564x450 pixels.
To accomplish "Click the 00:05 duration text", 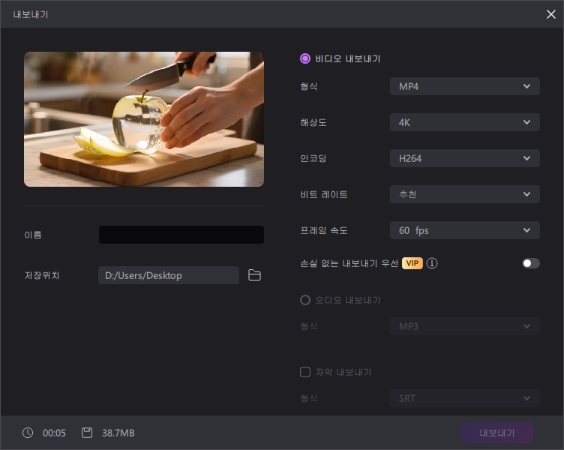I will pyautogui.click(x=54, y=433).
